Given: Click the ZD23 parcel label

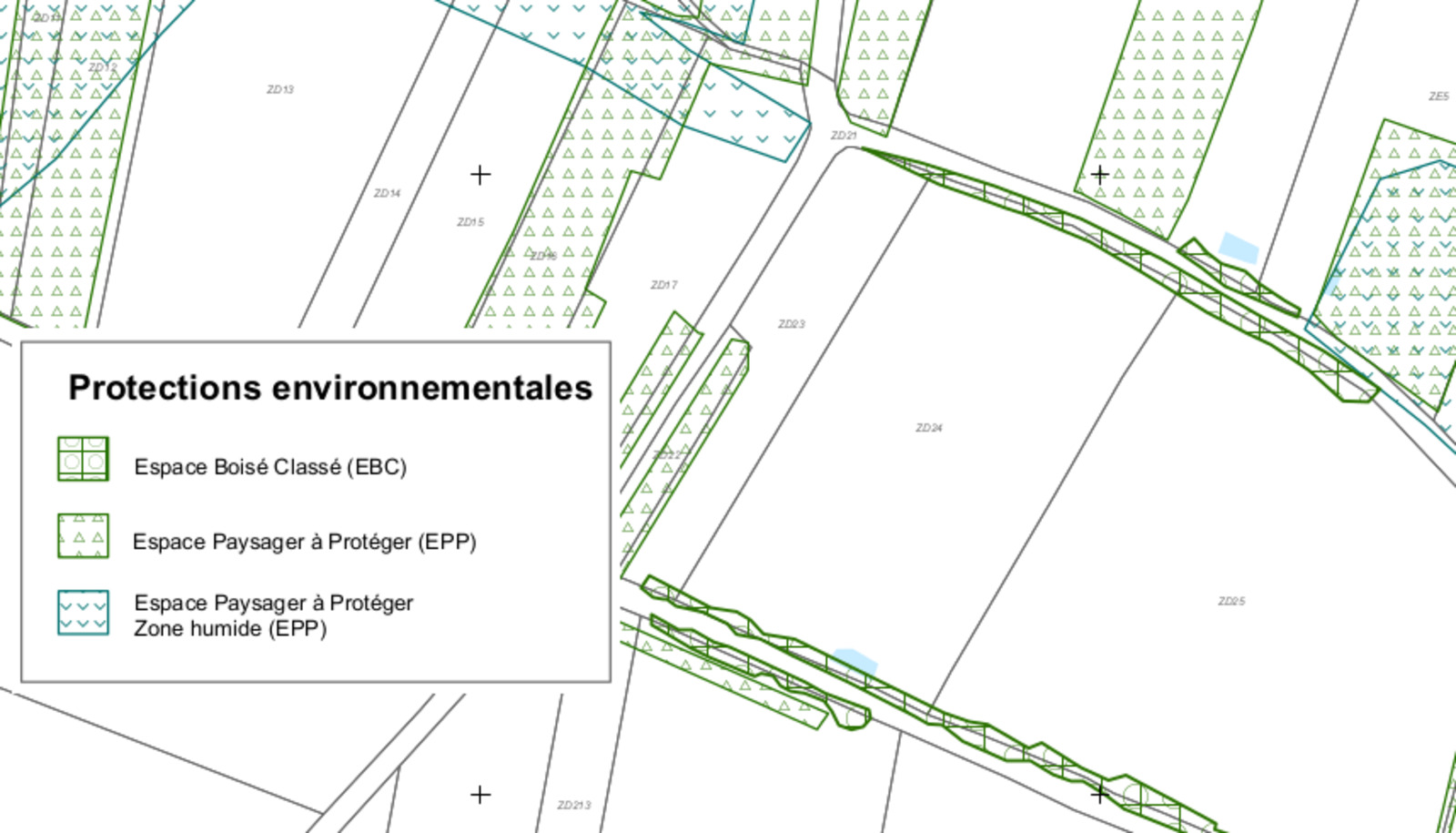Looking at the screenshot, I should (x=791, y=324).
